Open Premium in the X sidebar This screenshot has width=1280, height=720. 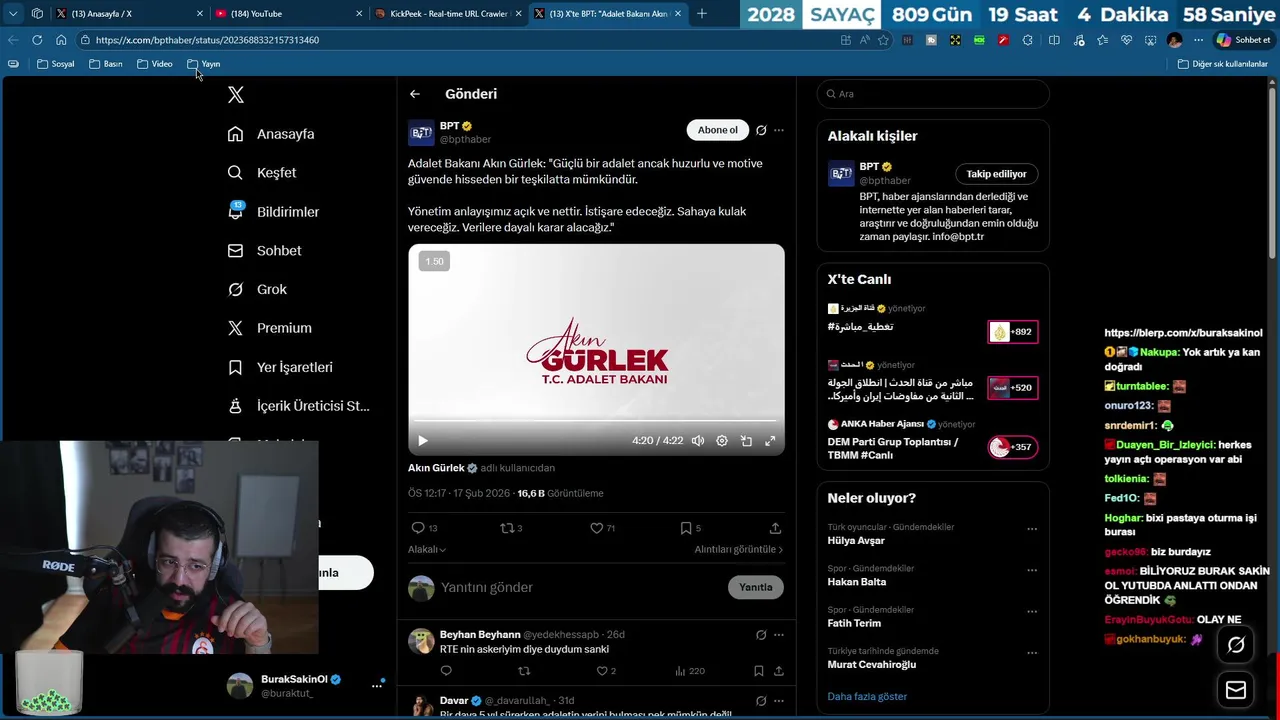269,328
